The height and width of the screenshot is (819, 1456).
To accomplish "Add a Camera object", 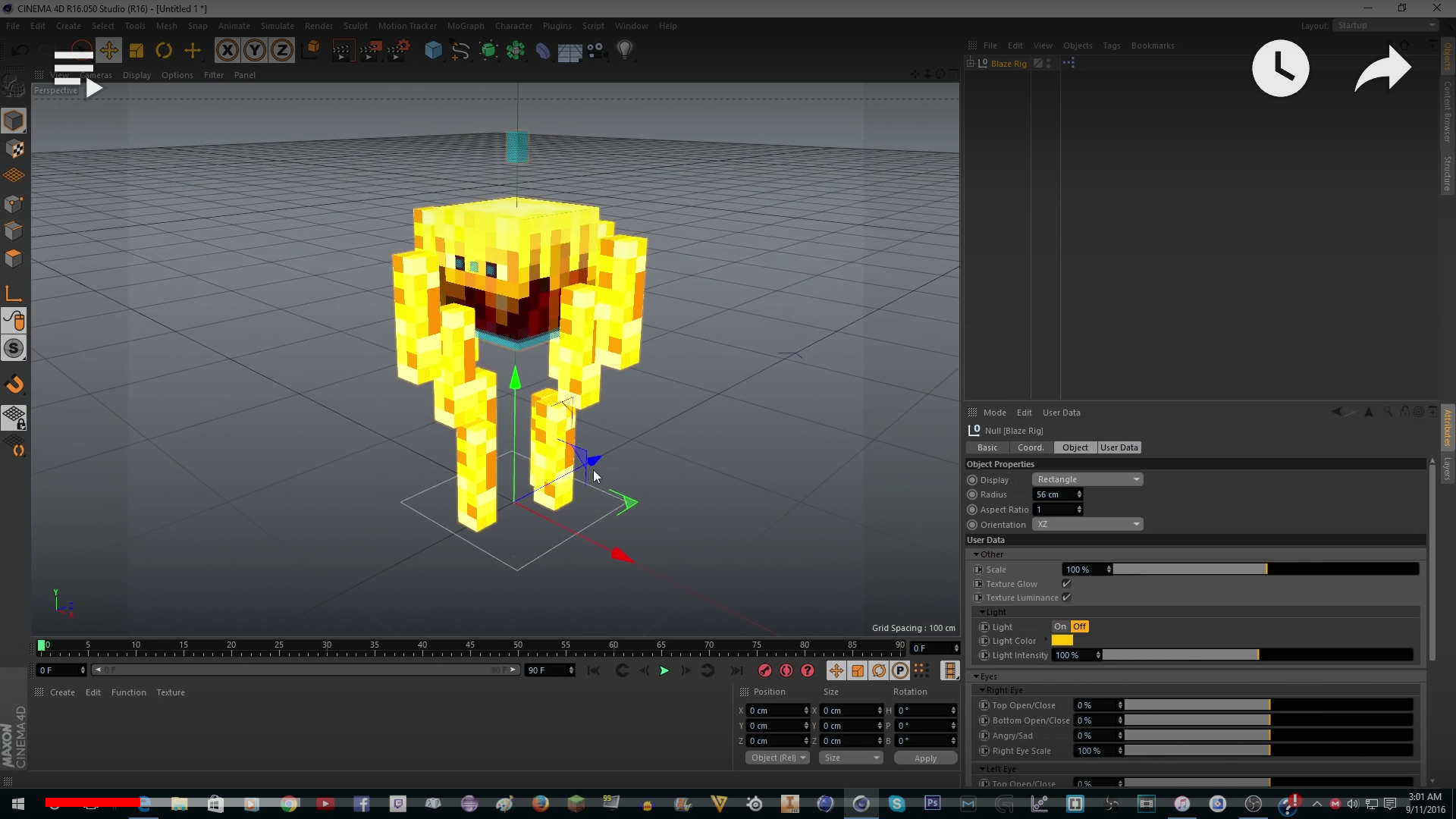I will pos(597,51).
